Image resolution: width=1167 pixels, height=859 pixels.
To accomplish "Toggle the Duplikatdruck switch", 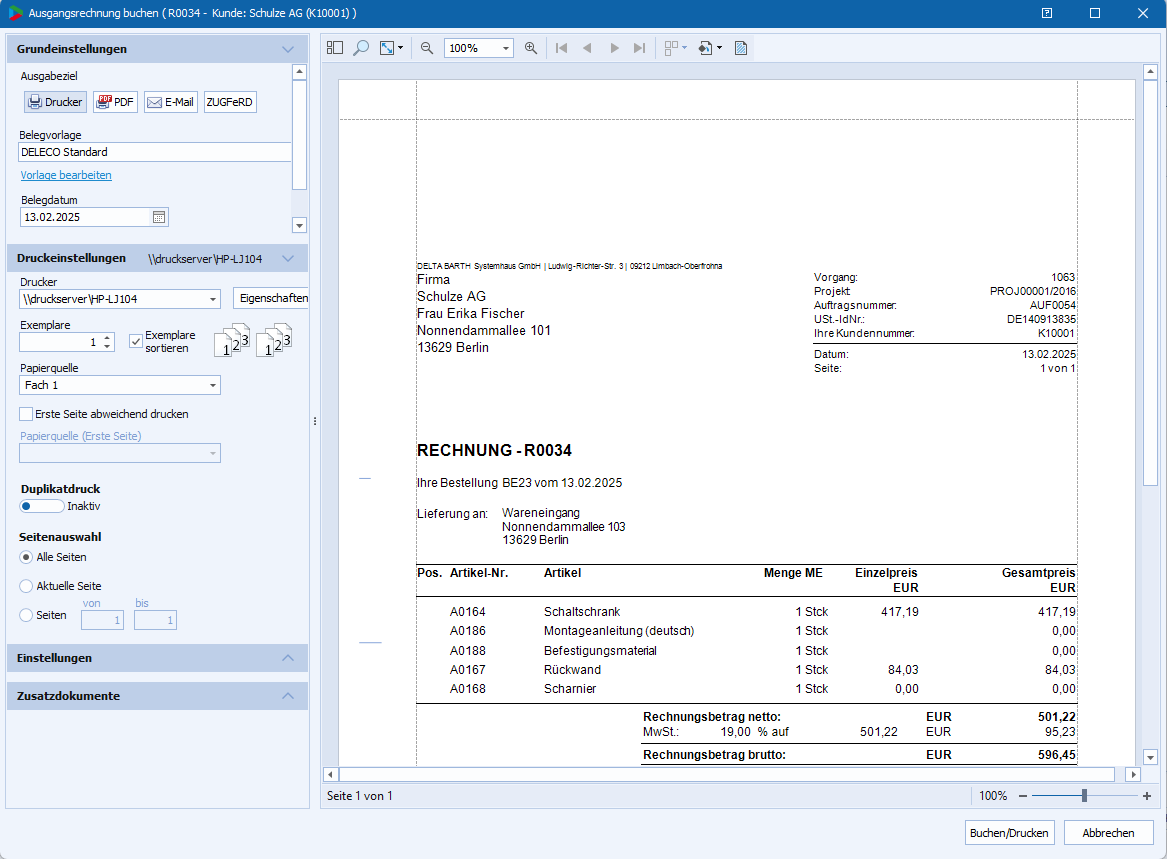I will tap(41, 506).
